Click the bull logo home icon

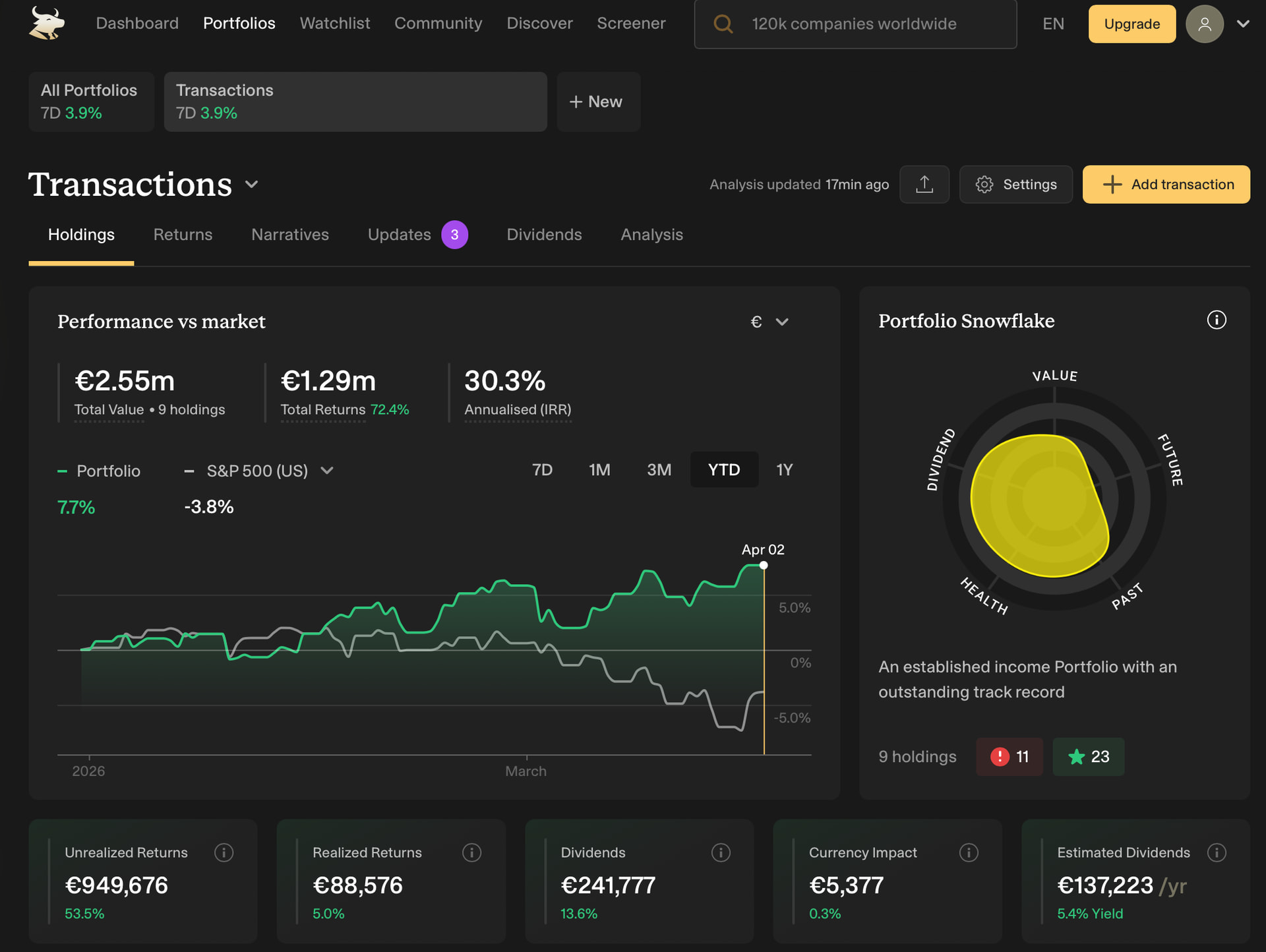pyautogui.click(x=46, y=24)
